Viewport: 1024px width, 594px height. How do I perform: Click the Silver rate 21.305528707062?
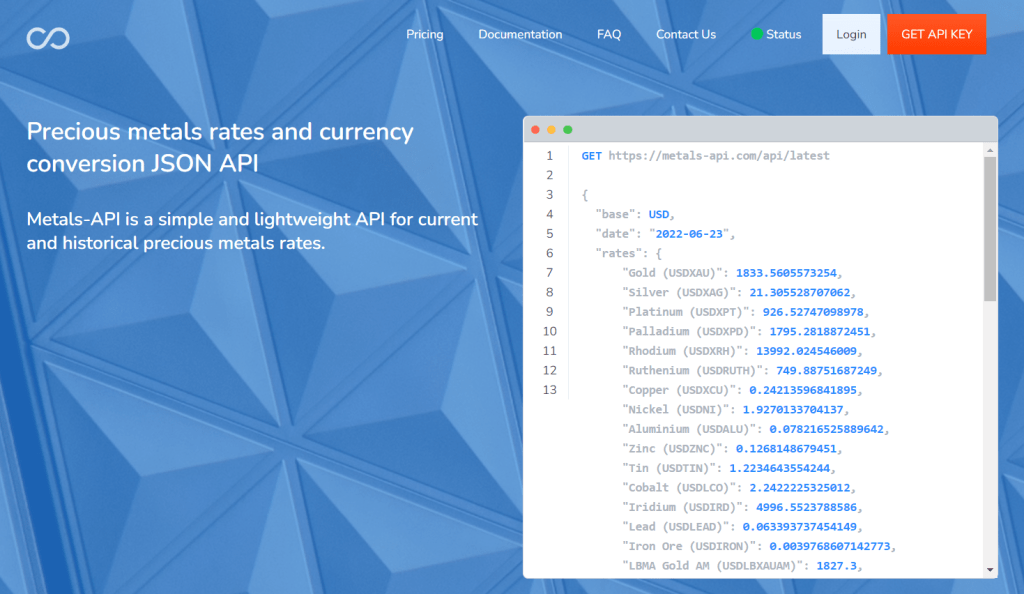[x=800, y=292]
